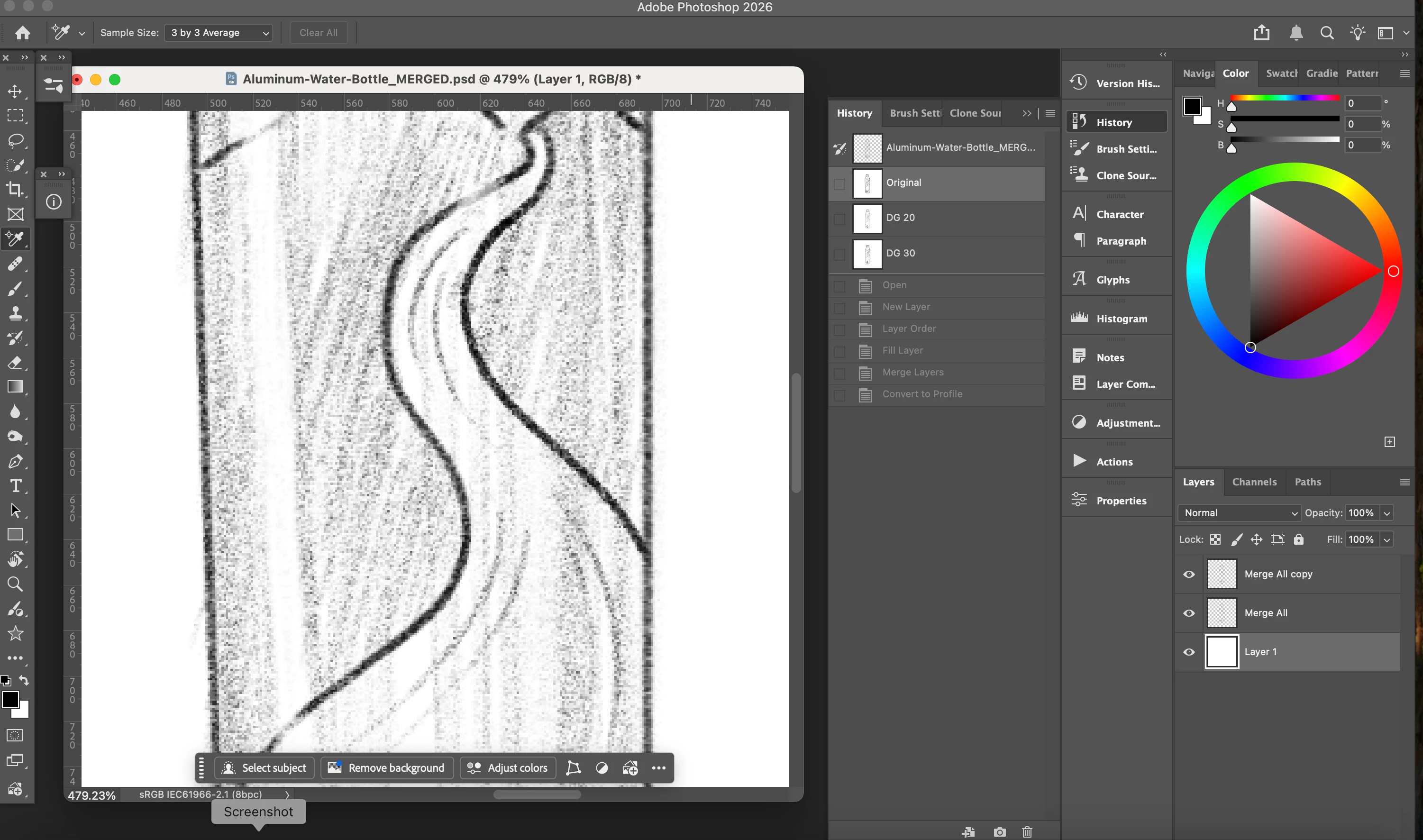This screenshot has height=840, width=1423.
Task: Select the Horizontal Type tool
Action: click(x=15, y=486)
